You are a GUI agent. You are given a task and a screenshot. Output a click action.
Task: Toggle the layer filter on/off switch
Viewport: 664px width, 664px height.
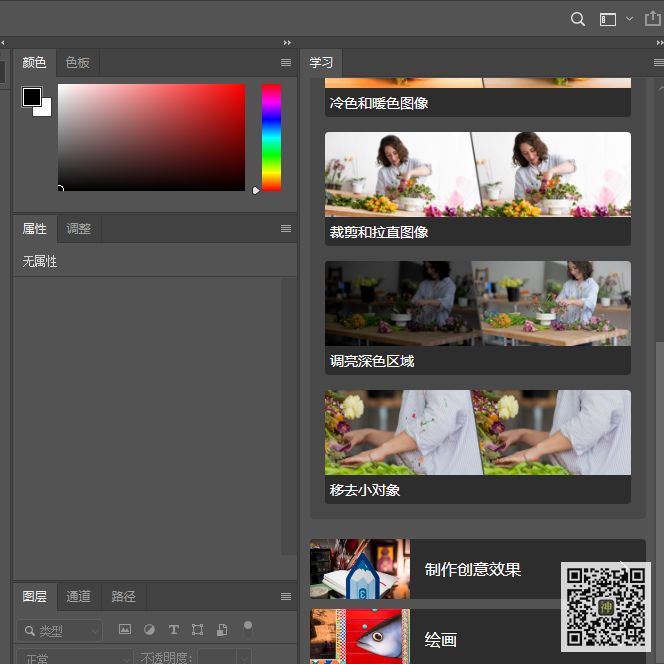(x=248, y=628)
